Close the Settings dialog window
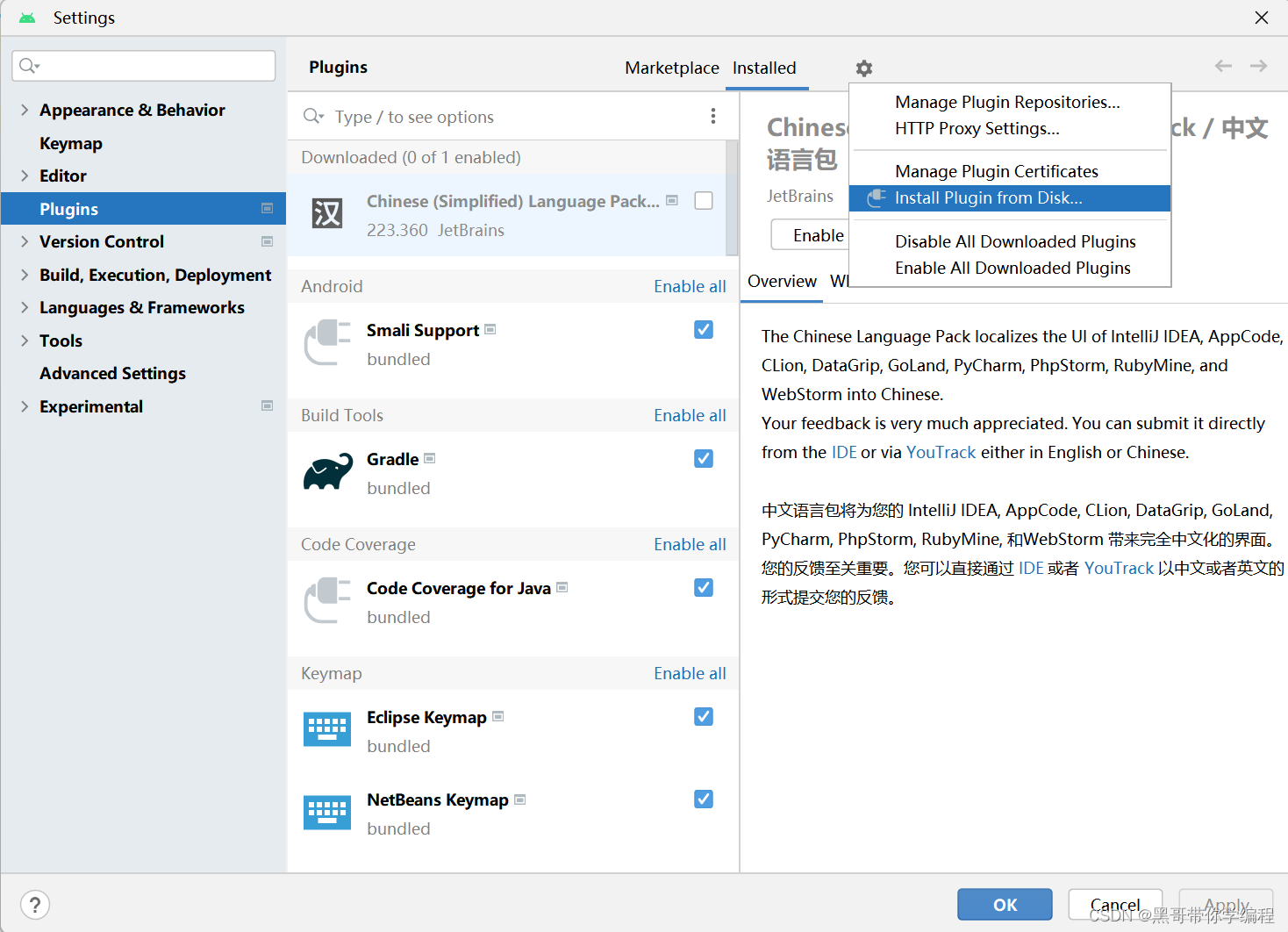The image size is (1288, 932). coord(1262,18)
